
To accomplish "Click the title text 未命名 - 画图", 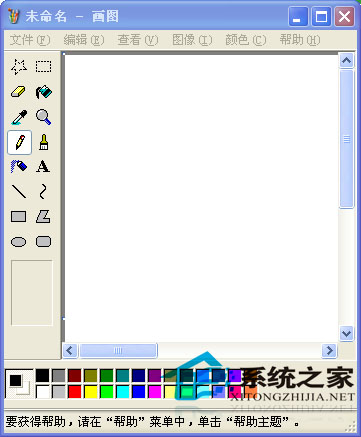I will pos(72,16).
